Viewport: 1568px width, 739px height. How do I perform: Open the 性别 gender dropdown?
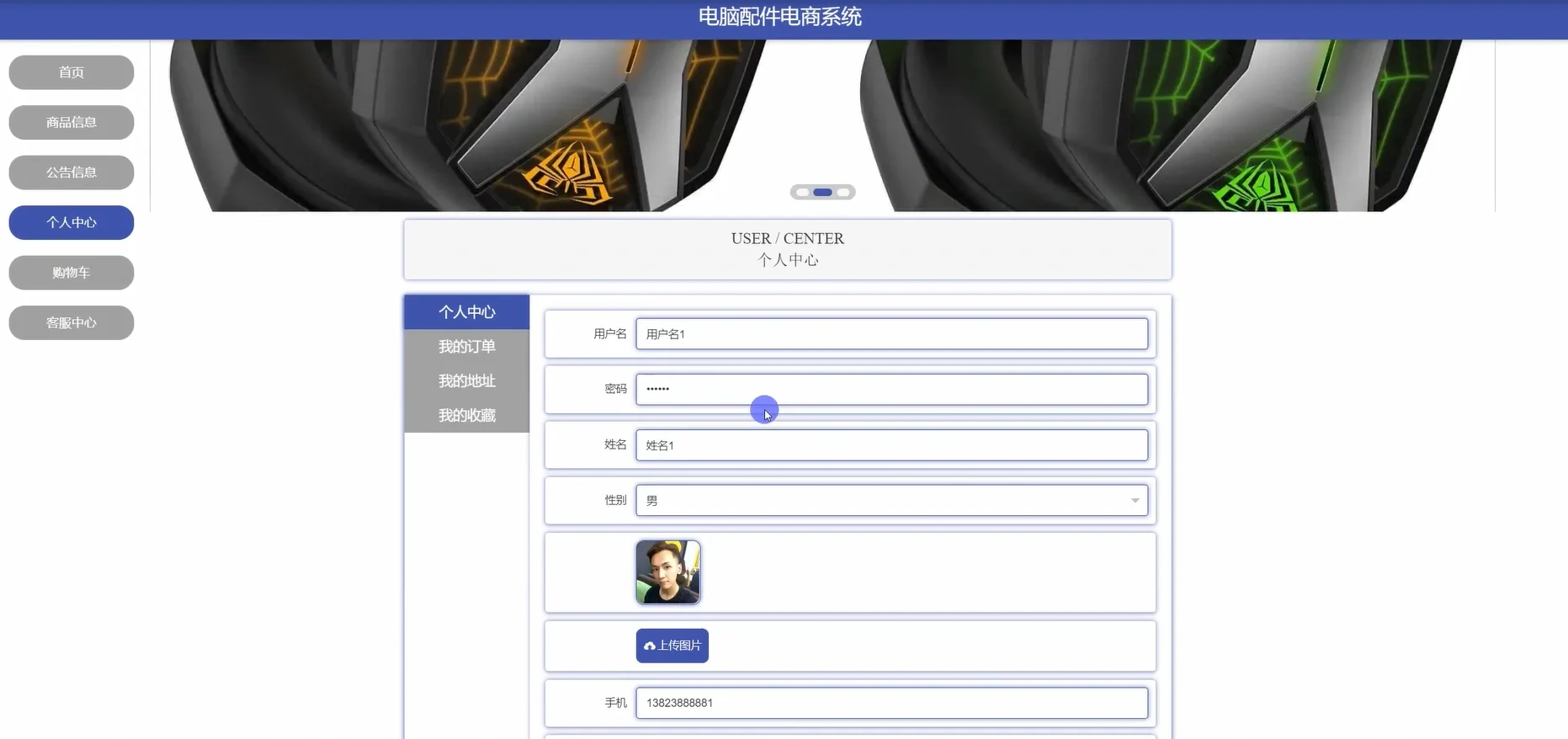coord(892,501)
